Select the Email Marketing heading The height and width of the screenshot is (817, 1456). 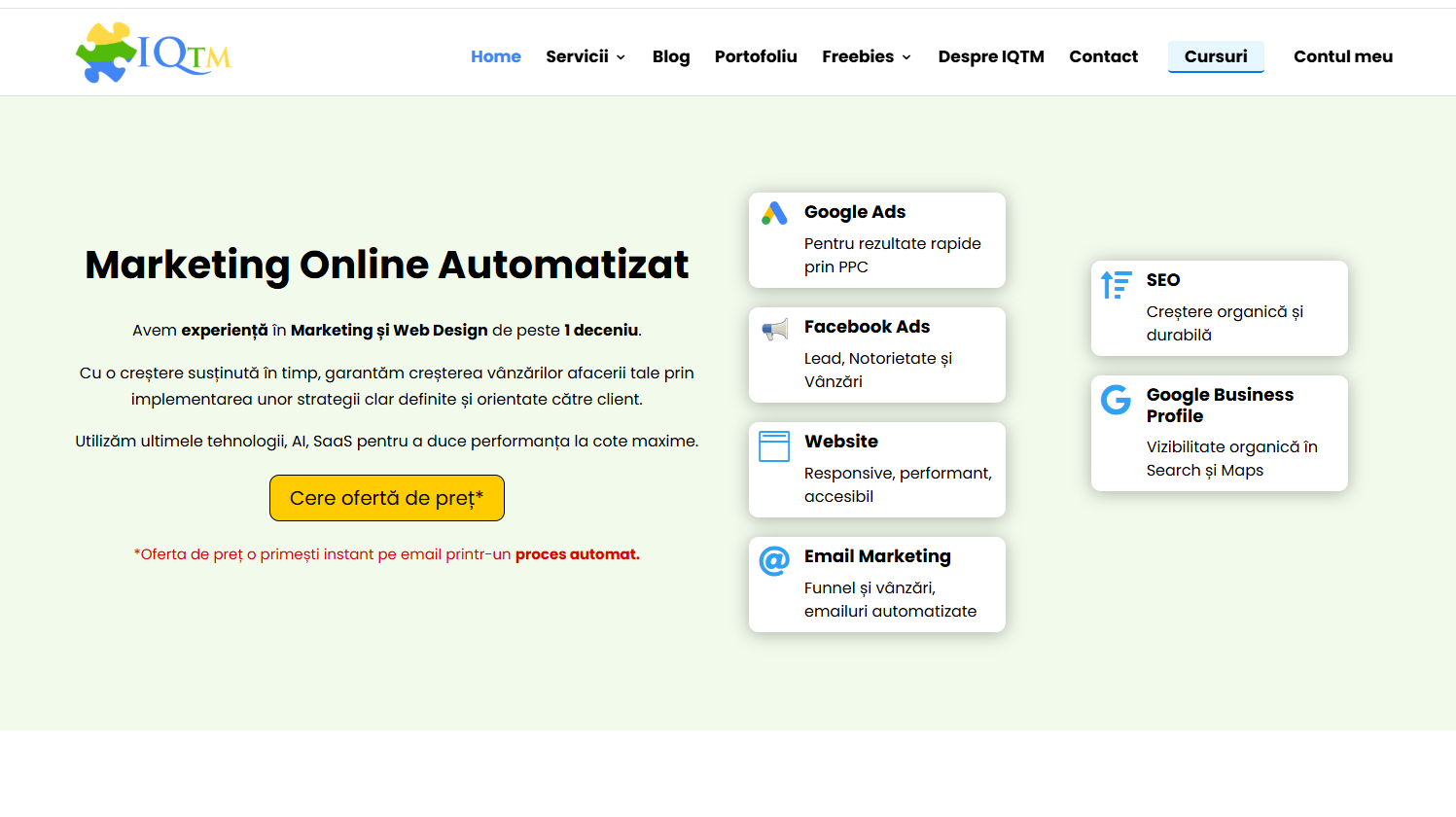coord(876,556)
